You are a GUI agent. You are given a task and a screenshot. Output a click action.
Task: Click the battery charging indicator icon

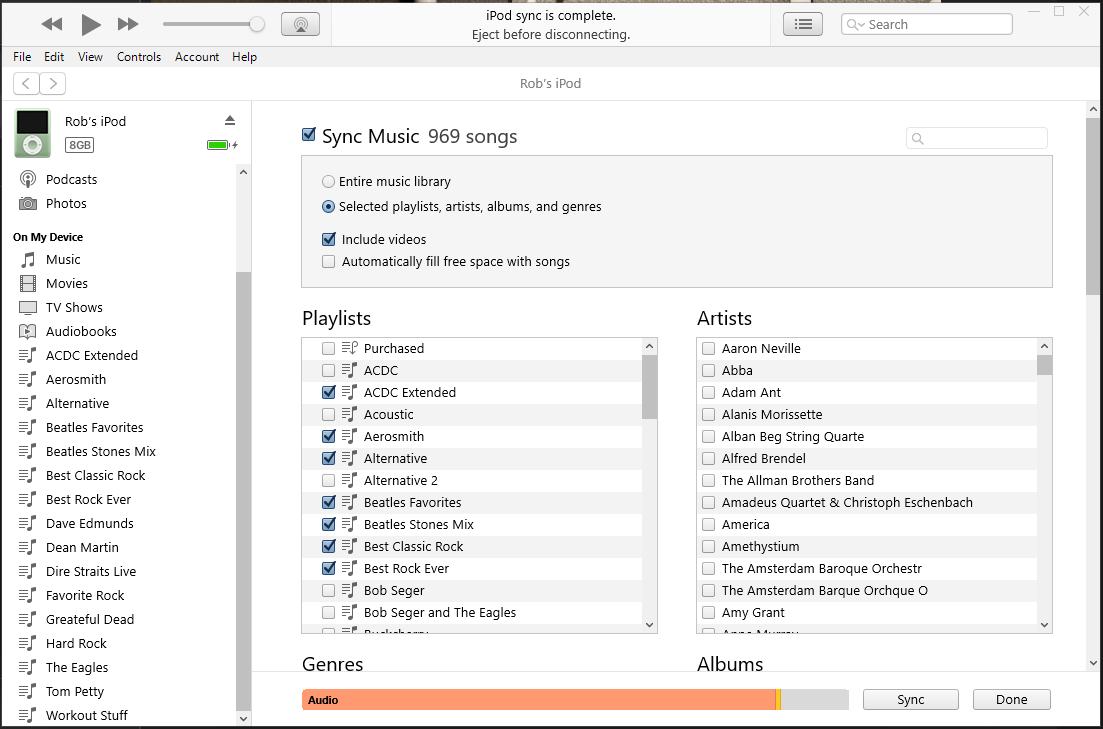coord(222,145)
